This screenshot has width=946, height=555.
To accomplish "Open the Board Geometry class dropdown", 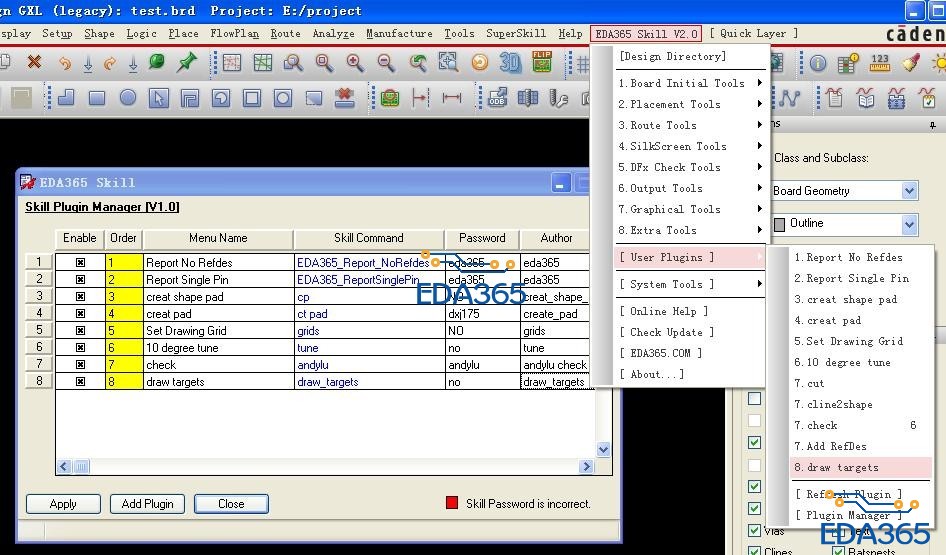I will (x=910, y=191).
